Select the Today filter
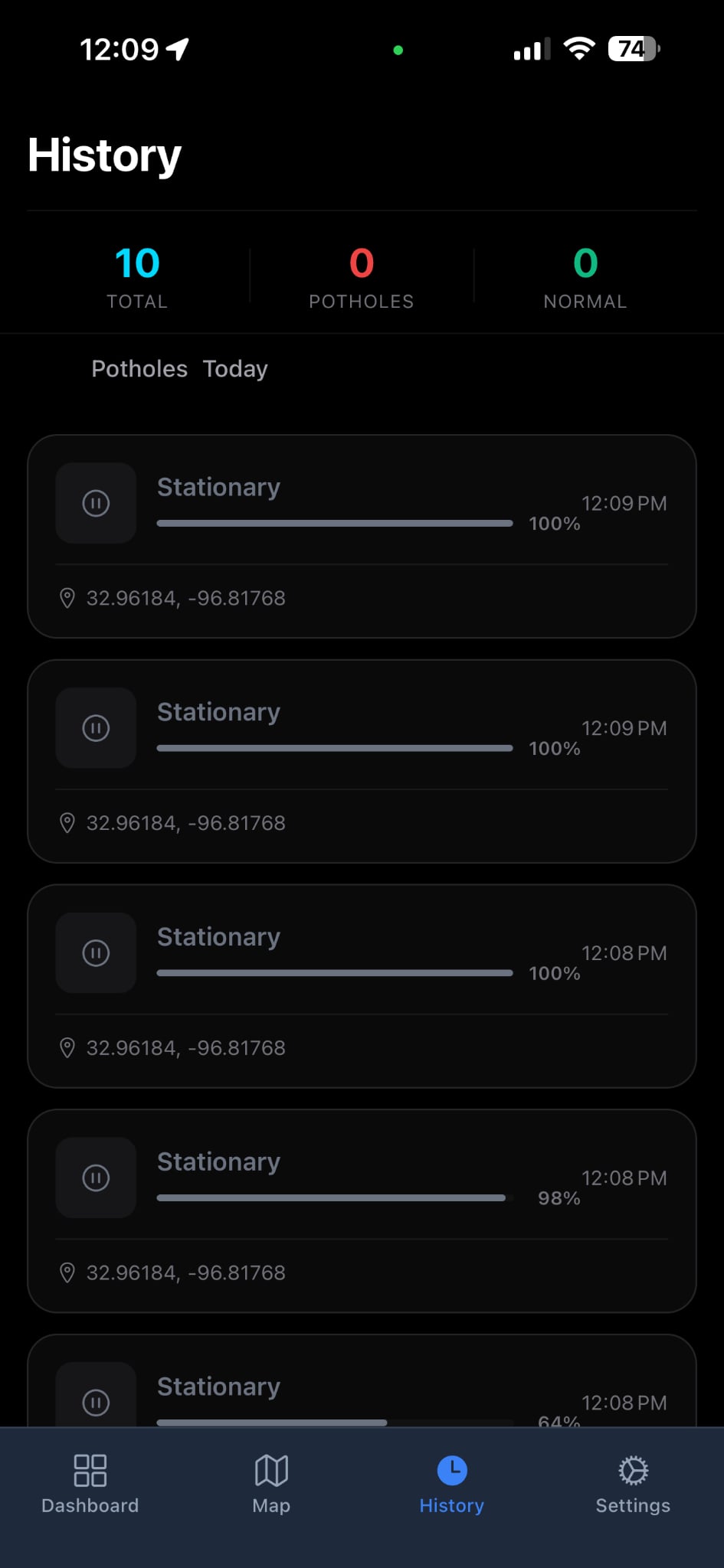 [235, 369]
